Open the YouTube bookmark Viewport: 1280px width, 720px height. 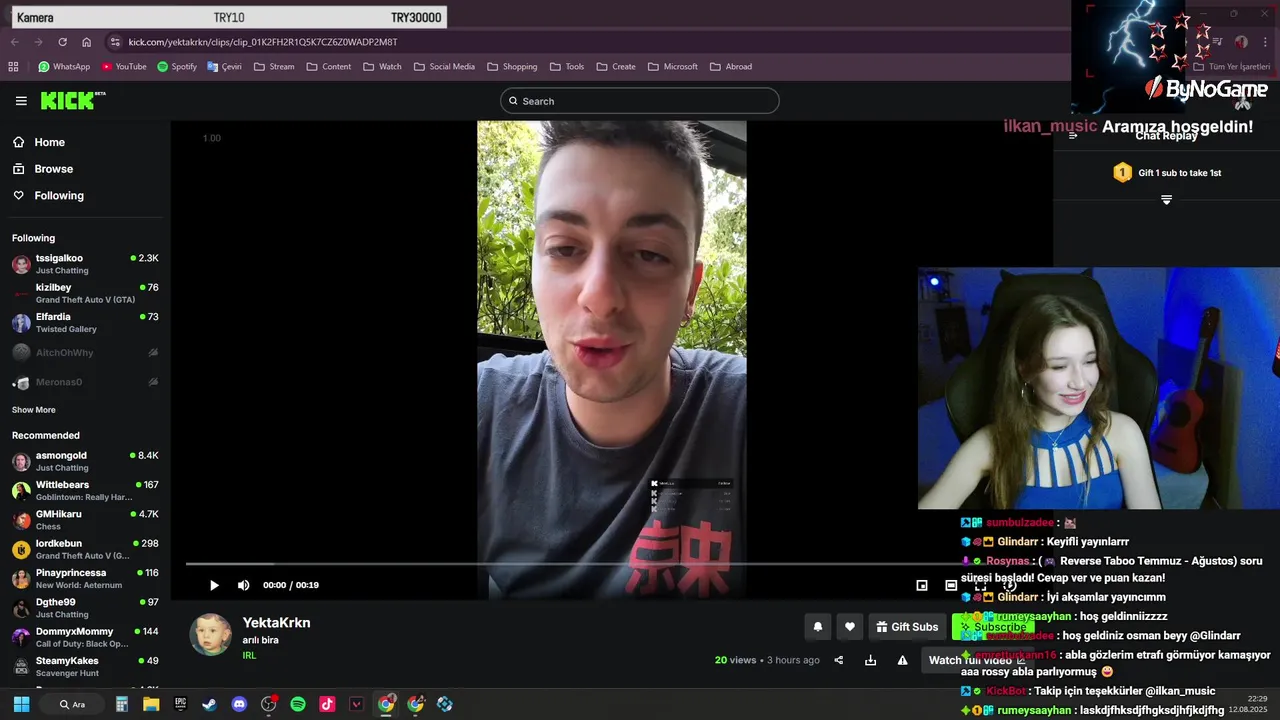click(123, 67)
